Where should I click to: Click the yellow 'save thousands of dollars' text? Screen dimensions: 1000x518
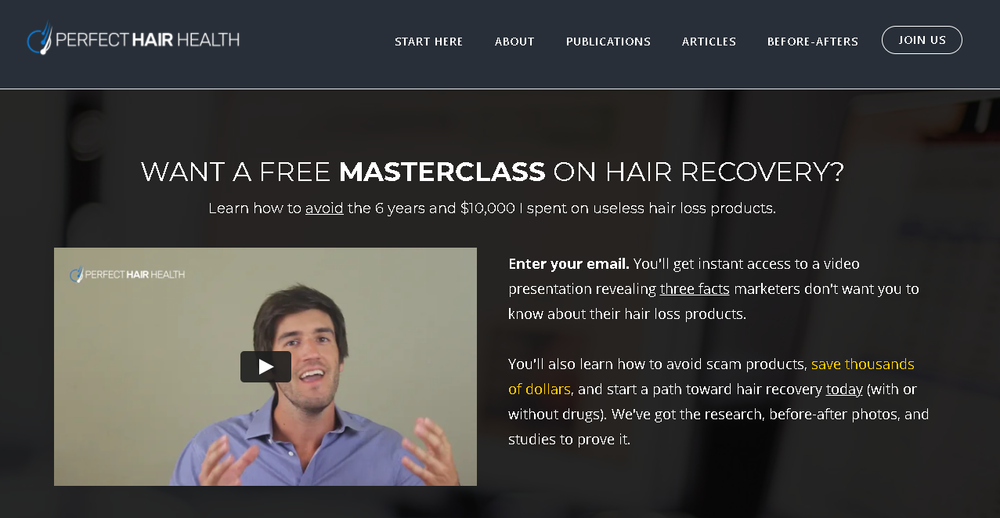(x=711, y=376)
